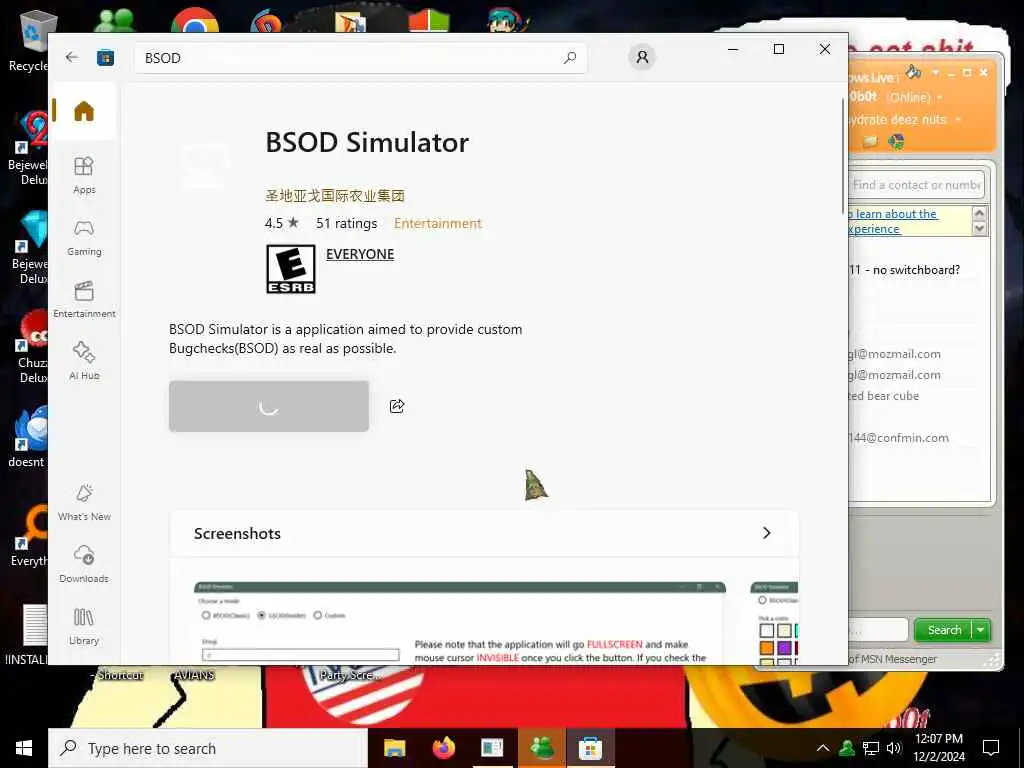Click the volume speaker tray icon

(894, 748)
